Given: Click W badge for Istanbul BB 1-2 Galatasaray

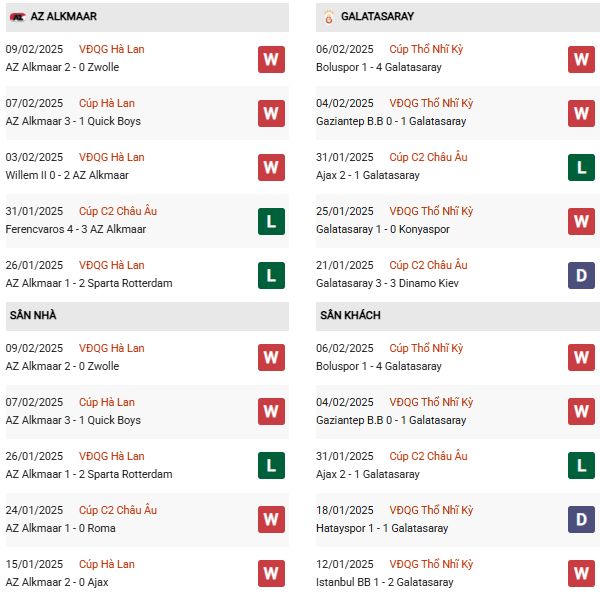Looking at the screenshot, I should (581, 574).
